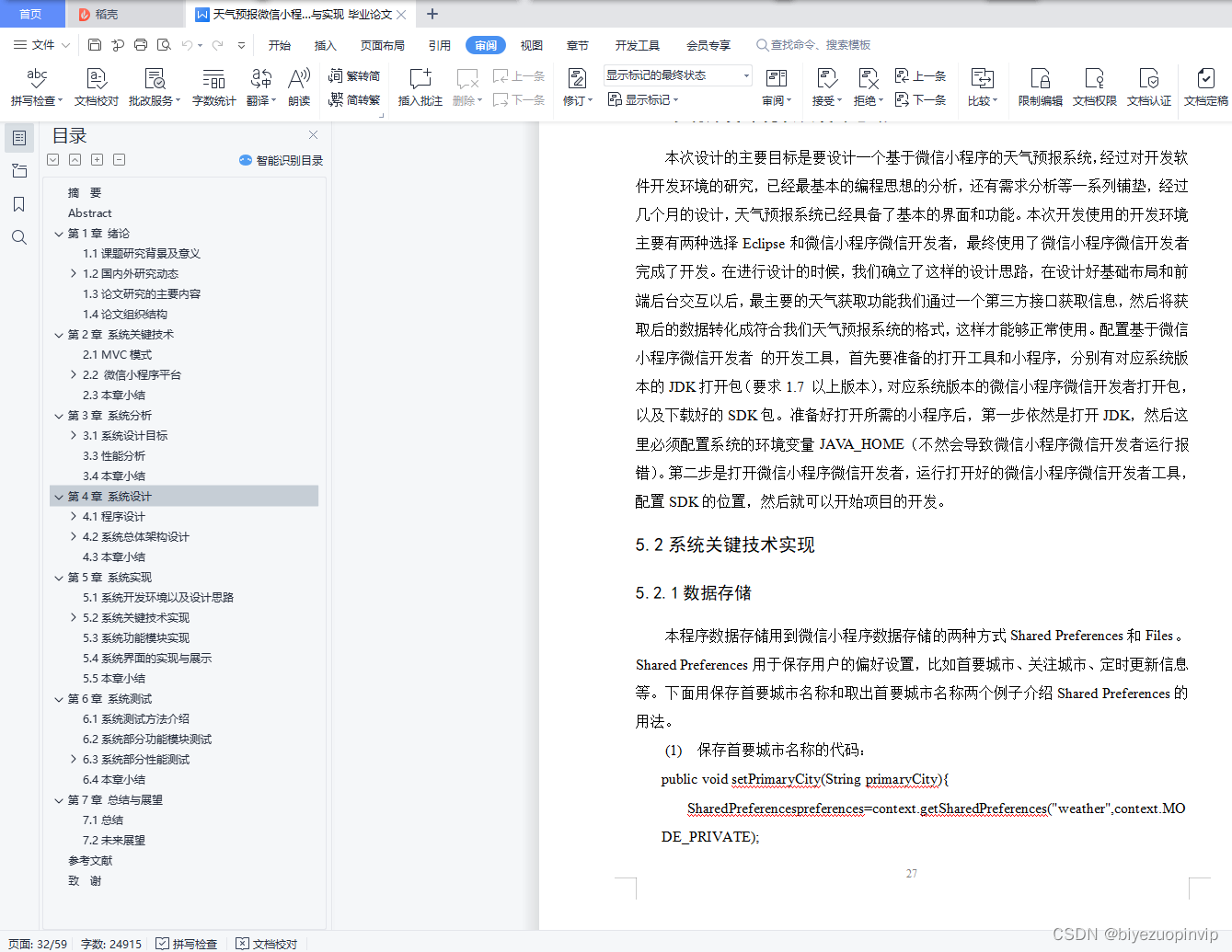Image resolution: width=1232 pixels, height=952 pixels.
Task: Switch to the 开发工具 ribbon tab
Action: 638,45
